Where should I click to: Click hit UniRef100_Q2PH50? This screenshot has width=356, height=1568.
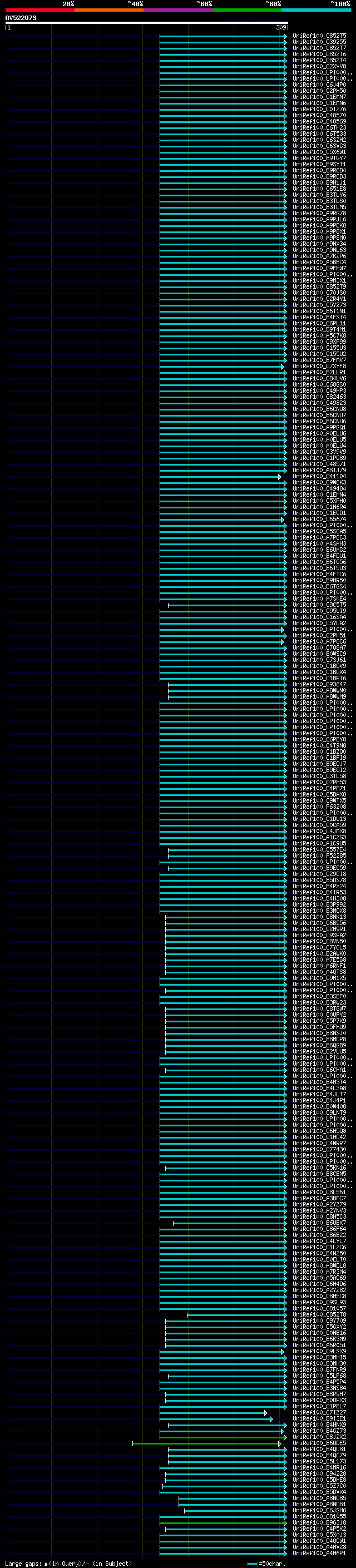click(319, 91)
